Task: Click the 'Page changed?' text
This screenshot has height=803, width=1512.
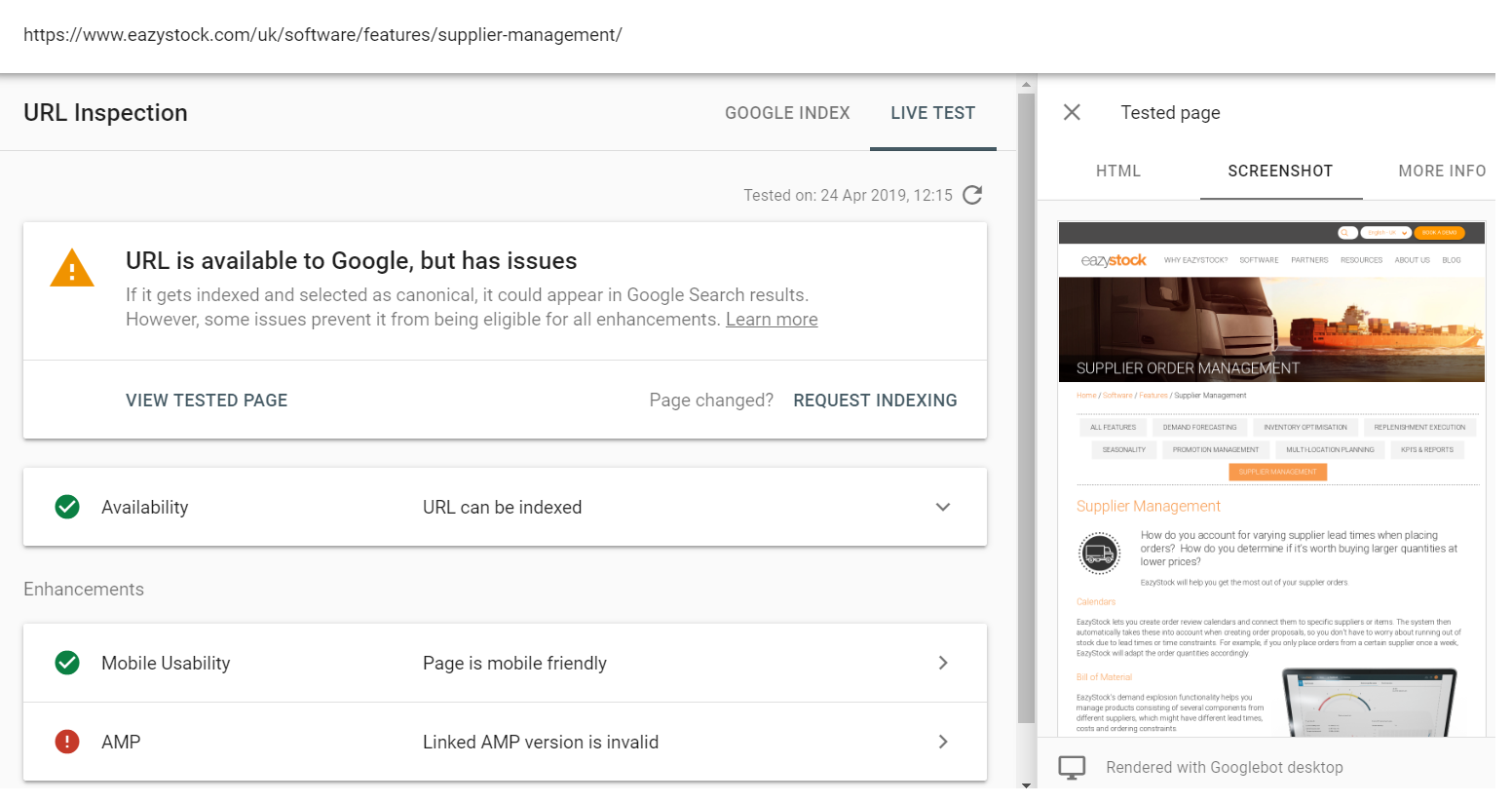Action: (x=711, y=401)
